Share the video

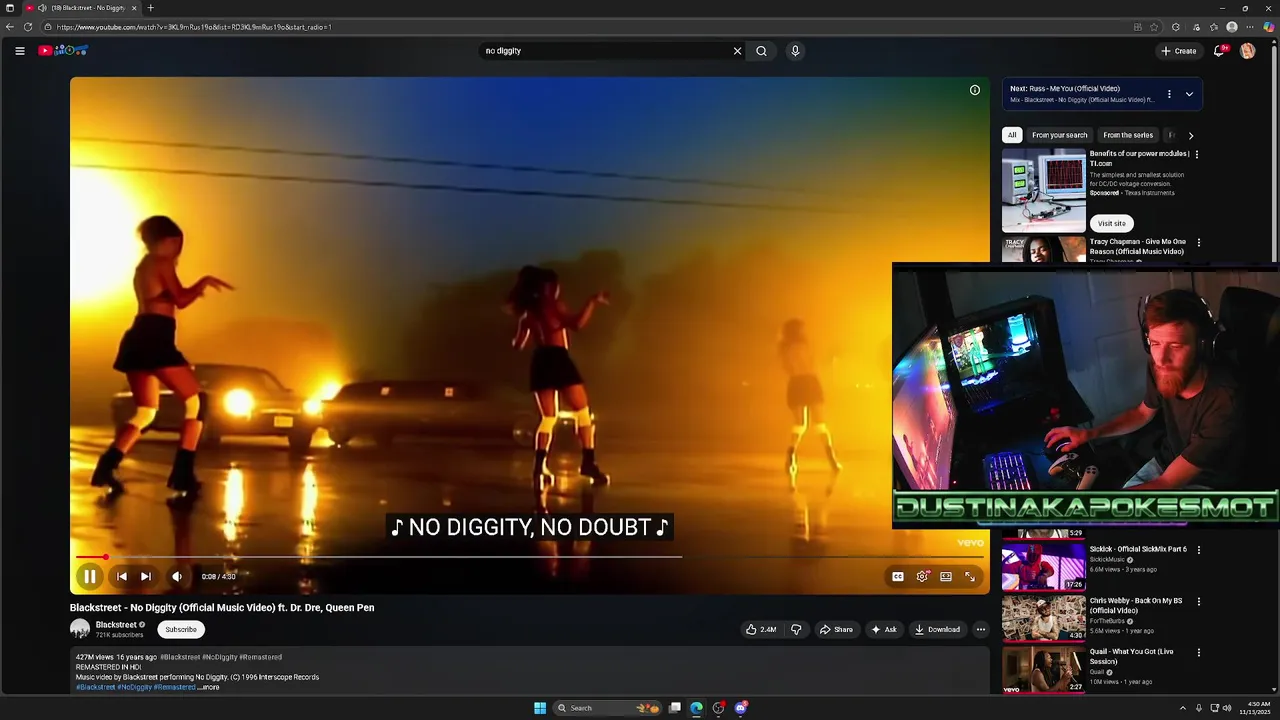pos(836,629)
